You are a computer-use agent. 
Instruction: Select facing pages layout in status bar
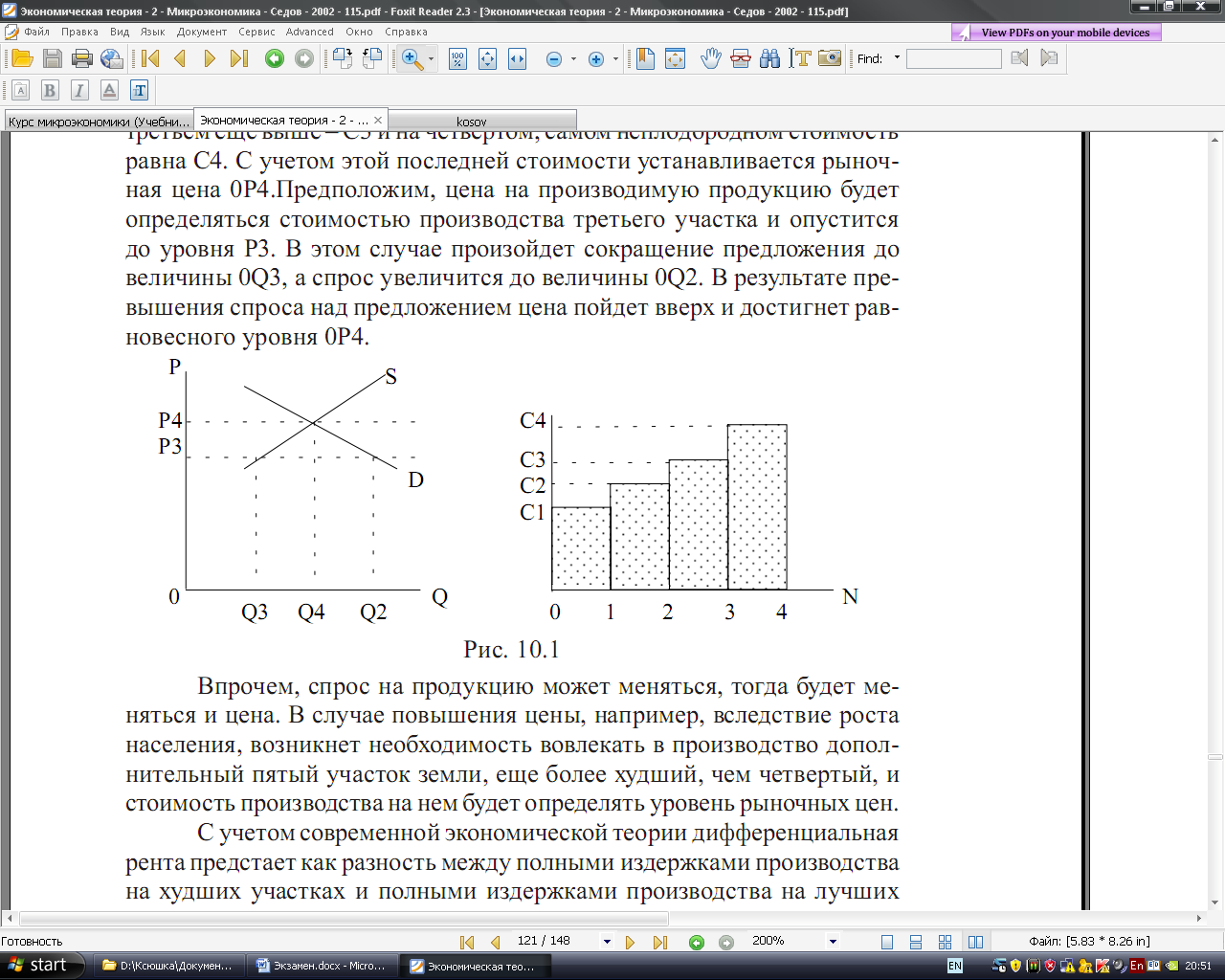click(975, 942)
